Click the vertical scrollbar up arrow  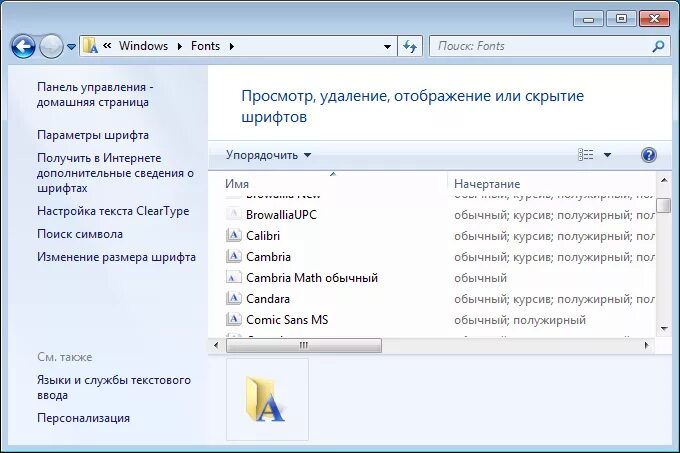[x=664, y=179]
